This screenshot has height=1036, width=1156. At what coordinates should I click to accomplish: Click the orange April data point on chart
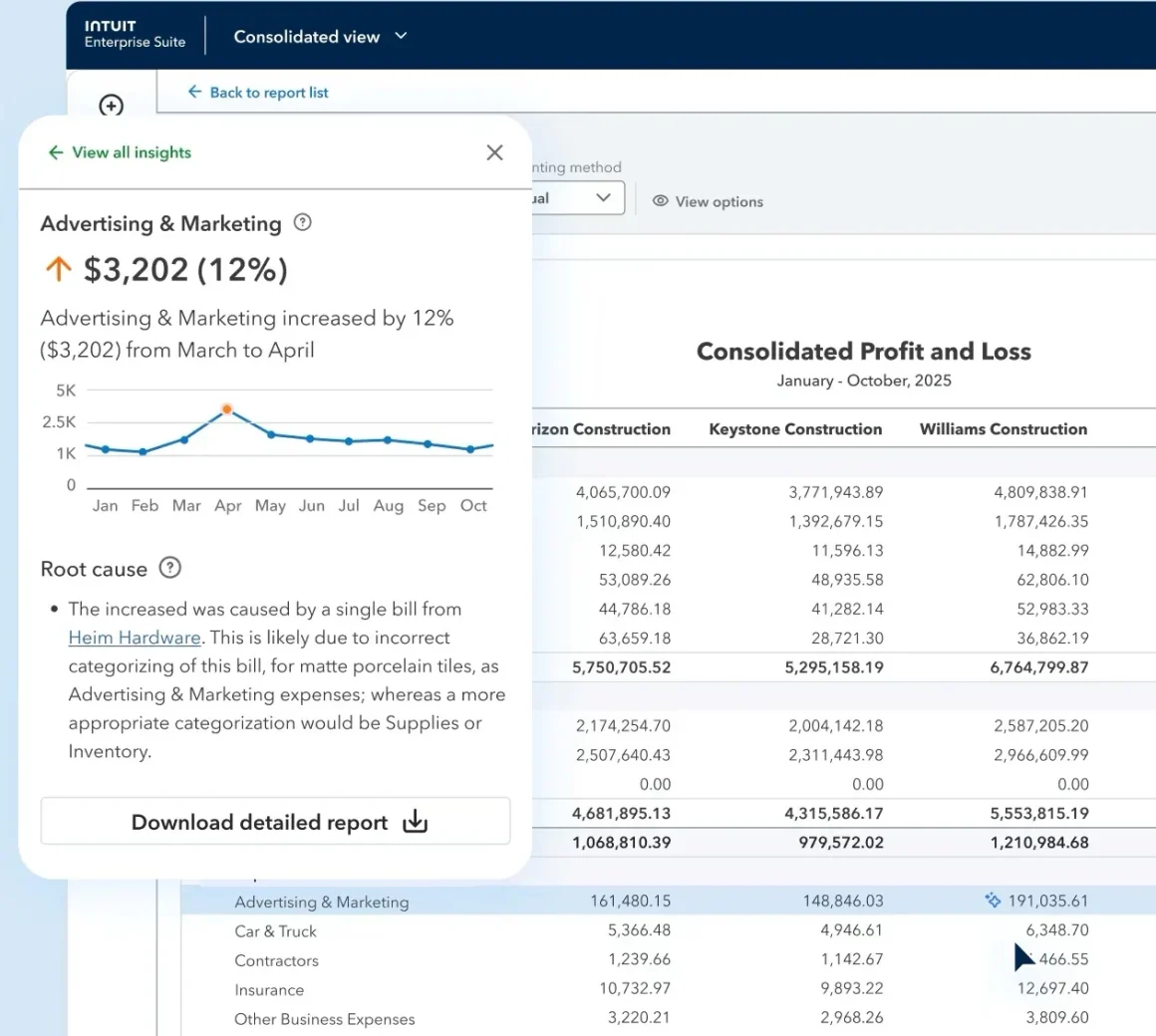pyautogui.click(x=227, y=409)
